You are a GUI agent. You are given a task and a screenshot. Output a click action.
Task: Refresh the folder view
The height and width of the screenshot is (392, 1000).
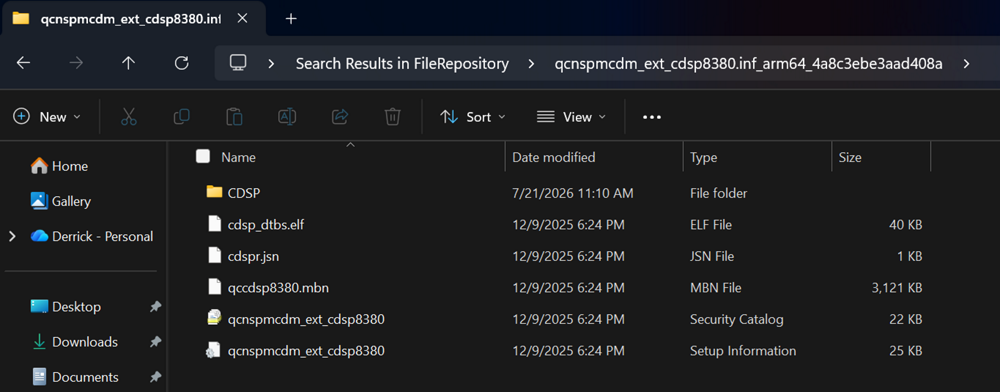tap(182, 63)
